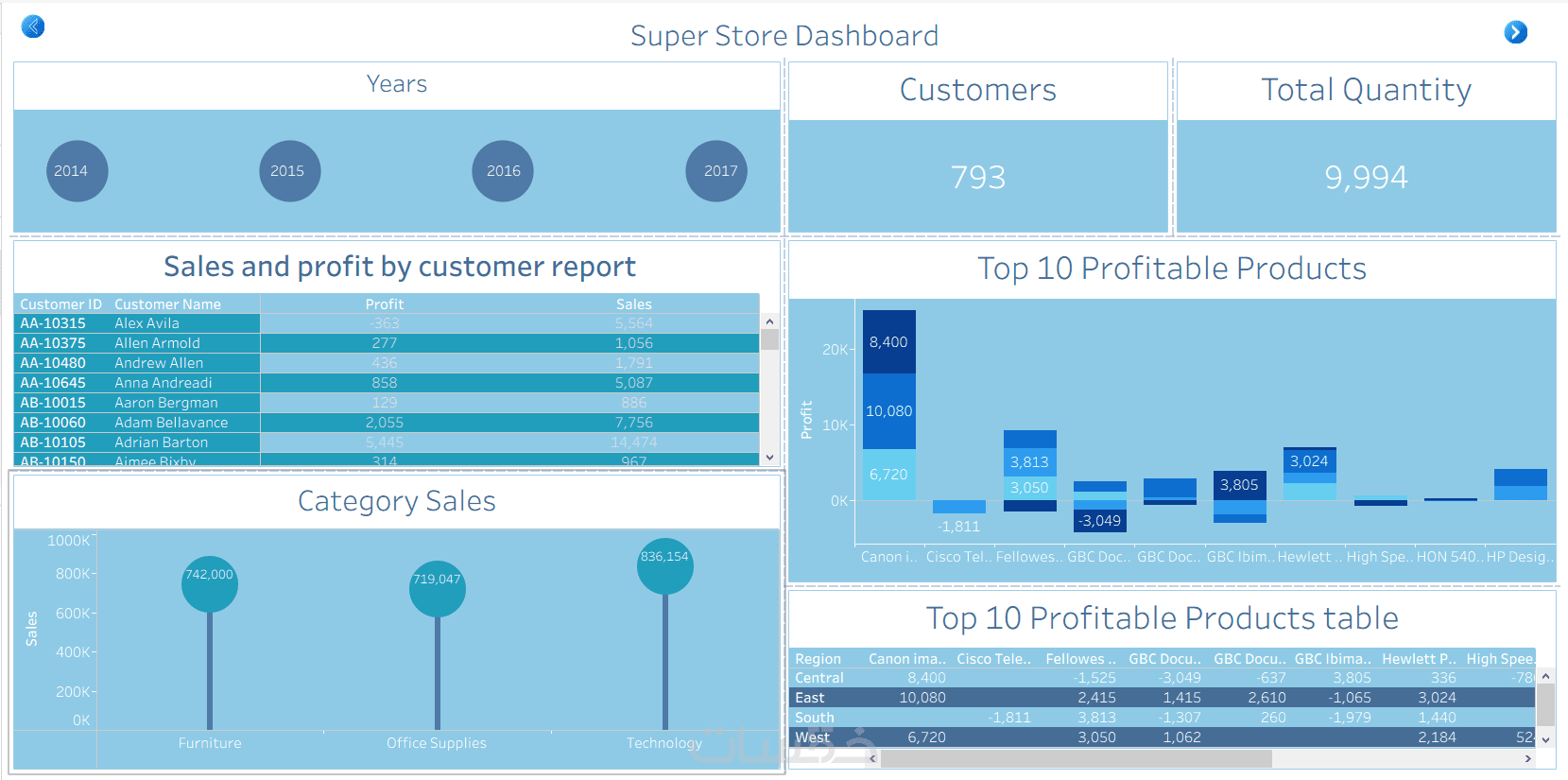
Task: Click the Office Supplies 719,047 lollipop circle
Action: pyautogui.click(x=438, y=588)
